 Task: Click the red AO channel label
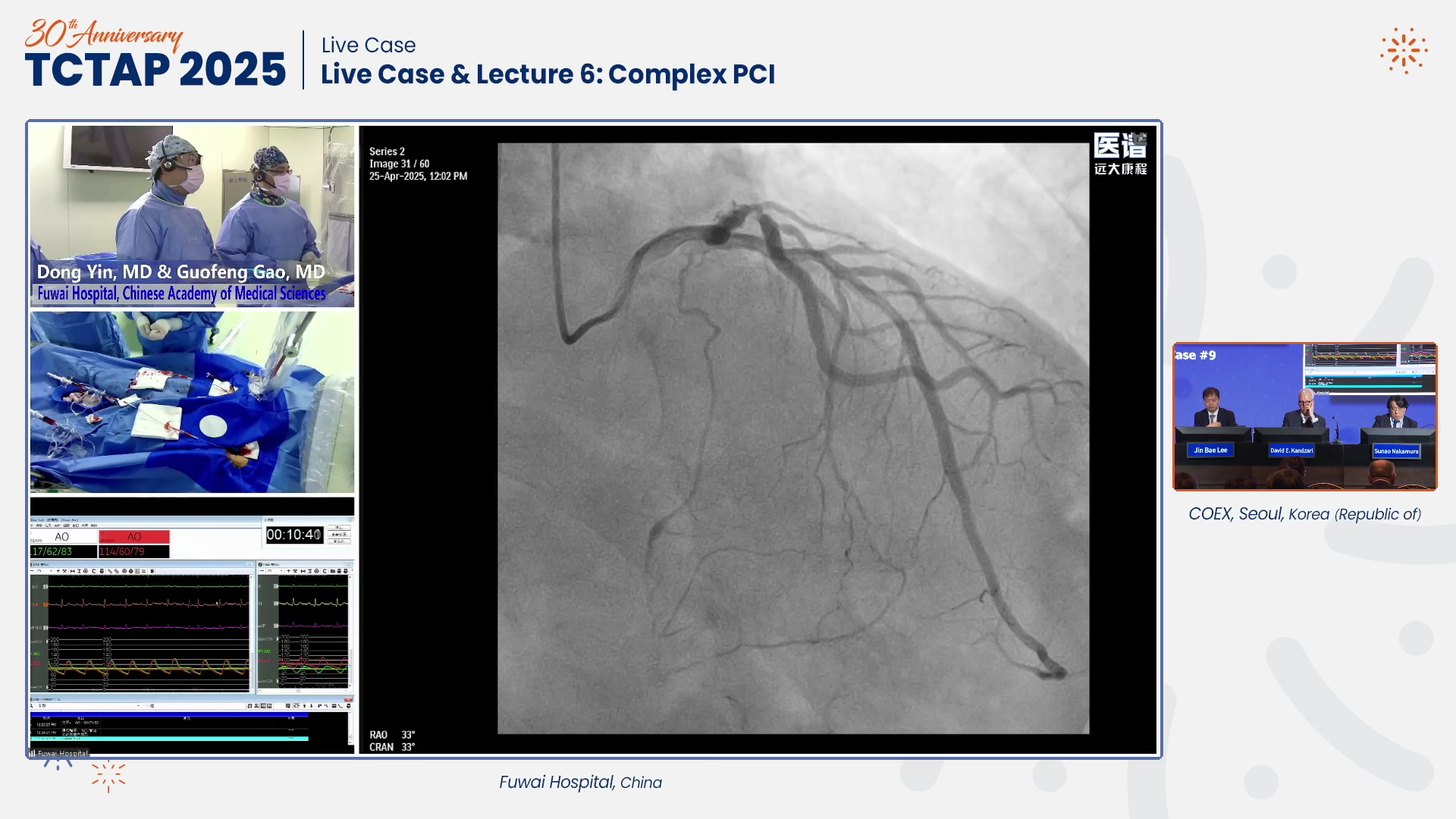click(x=134, y=537)
